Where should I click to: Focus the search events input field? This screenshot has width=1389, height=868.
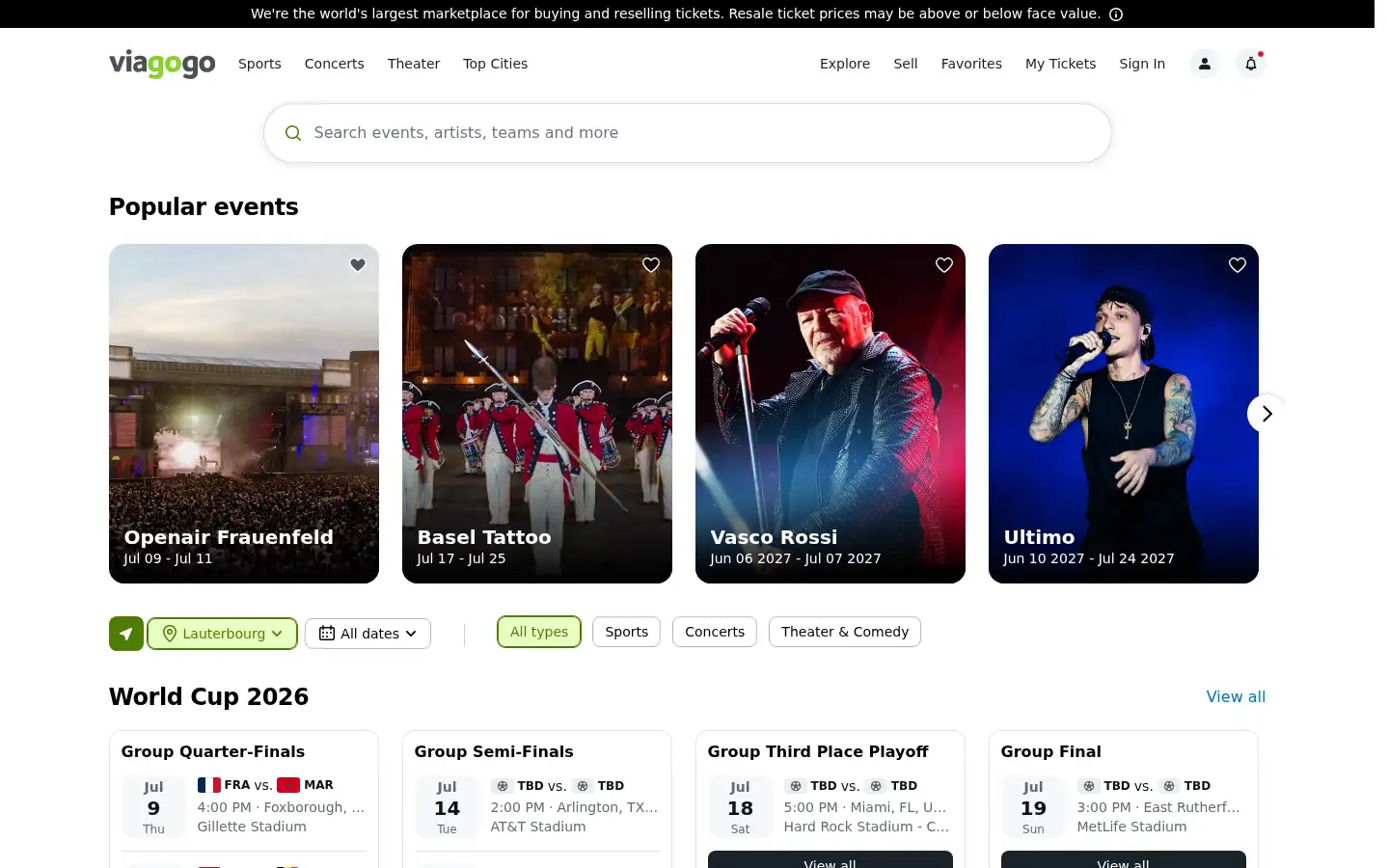click(x=688, y=133)
